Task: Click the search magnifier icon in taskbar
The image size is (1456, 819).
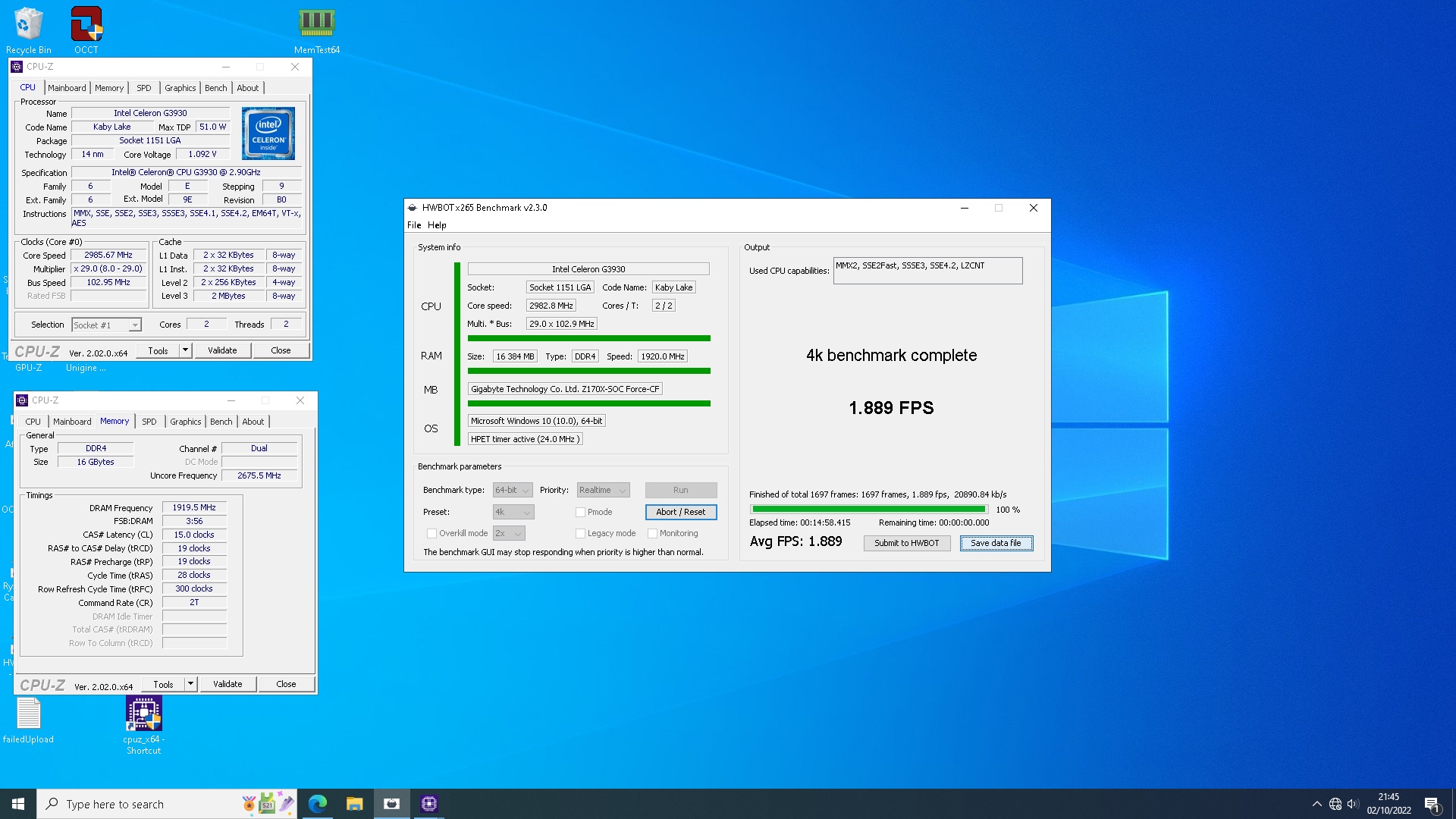Action: tap(52, 804)
